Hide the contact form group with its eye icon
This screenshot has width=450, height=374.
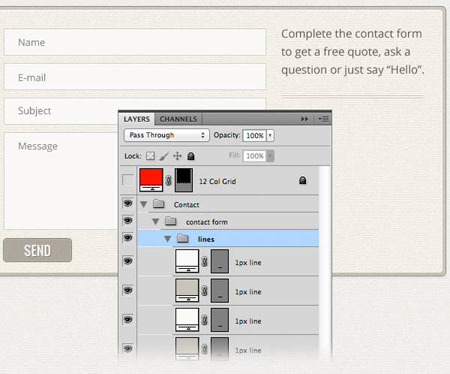click(x=128, y=220)
